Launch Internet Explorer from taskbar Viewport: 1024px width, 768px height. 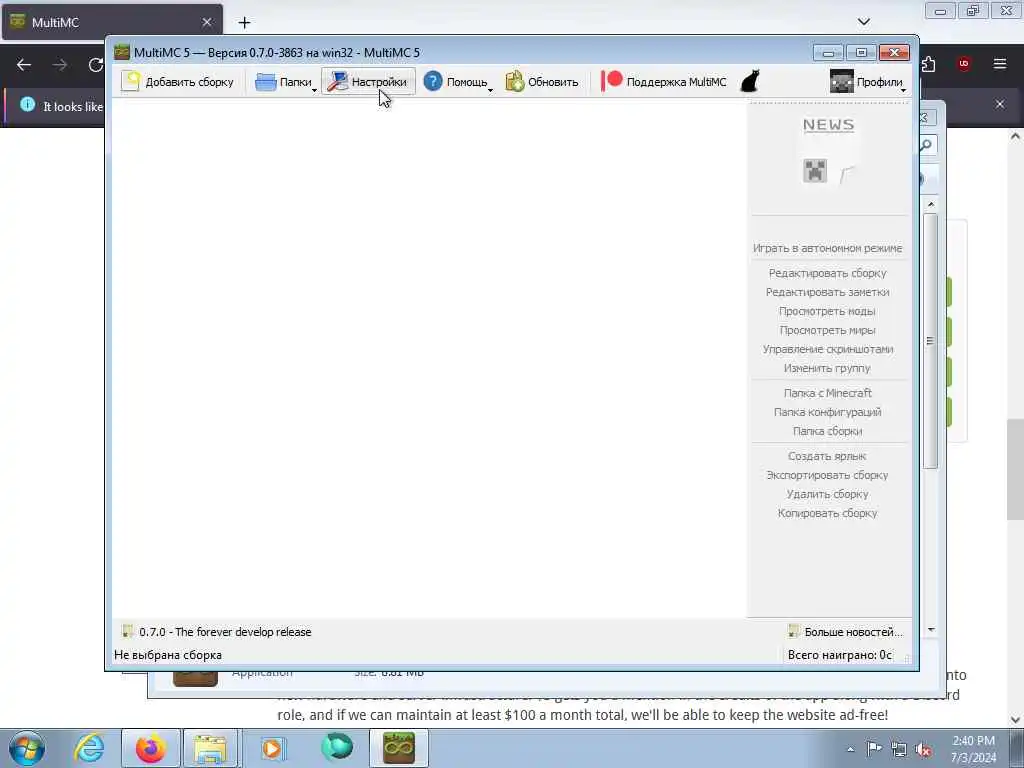(89, 748)
